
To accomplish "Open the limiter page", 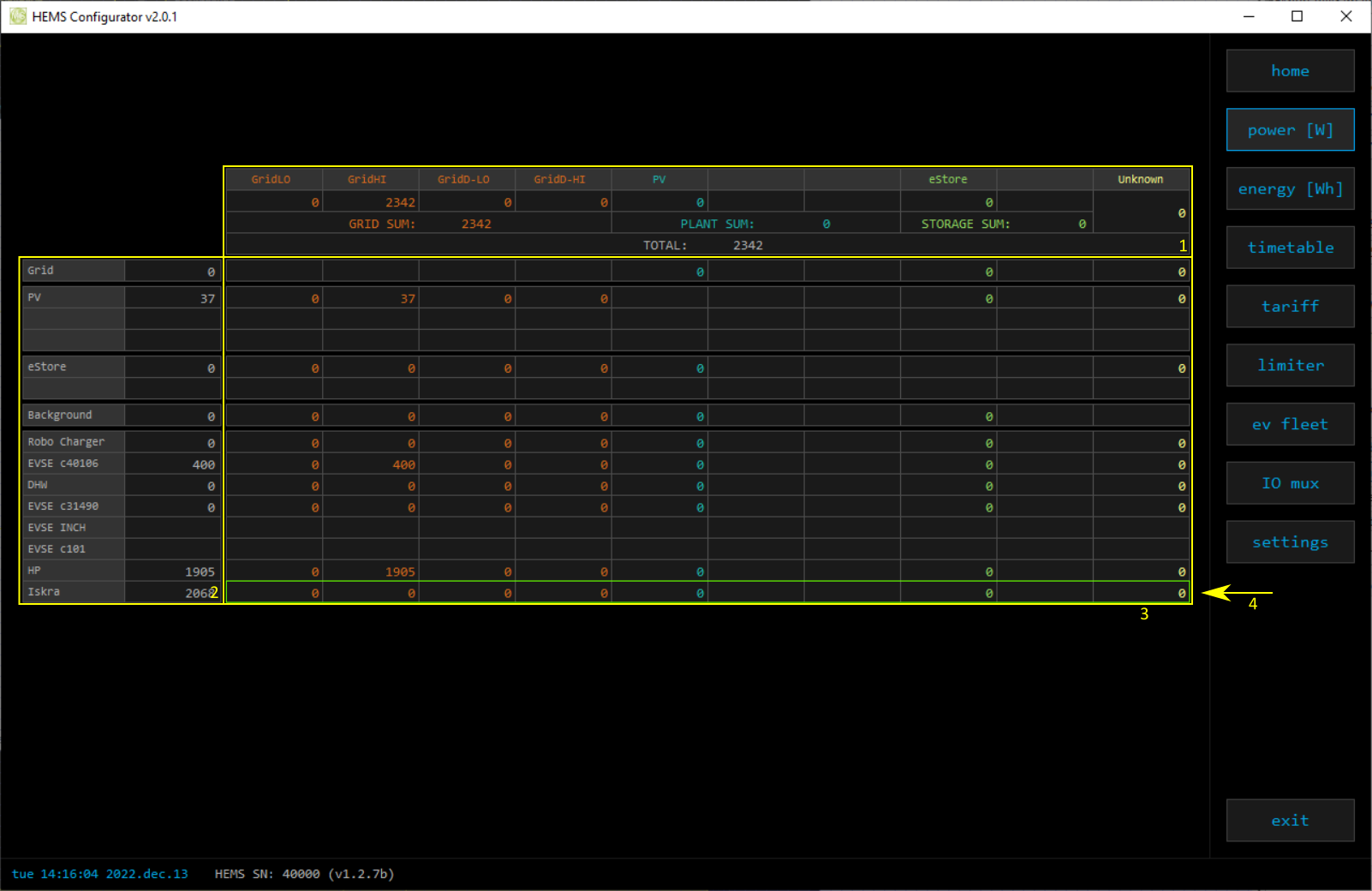I will point(1290,366).
